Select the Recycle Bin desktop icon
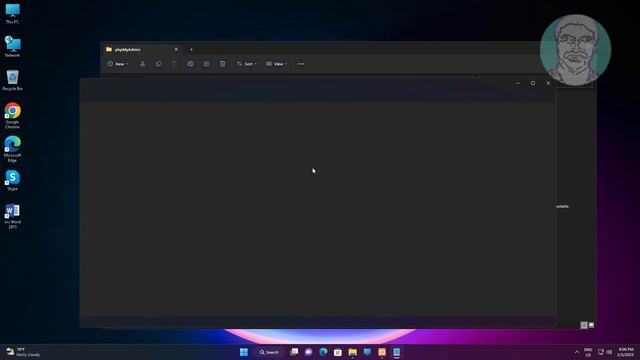 point(12,80)
